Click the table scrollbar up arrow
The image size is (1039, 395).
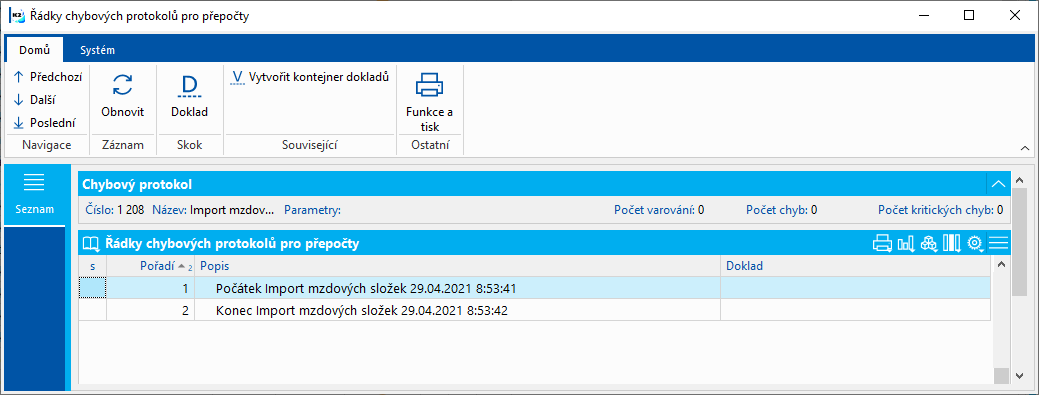click(x=1001, y=264)
